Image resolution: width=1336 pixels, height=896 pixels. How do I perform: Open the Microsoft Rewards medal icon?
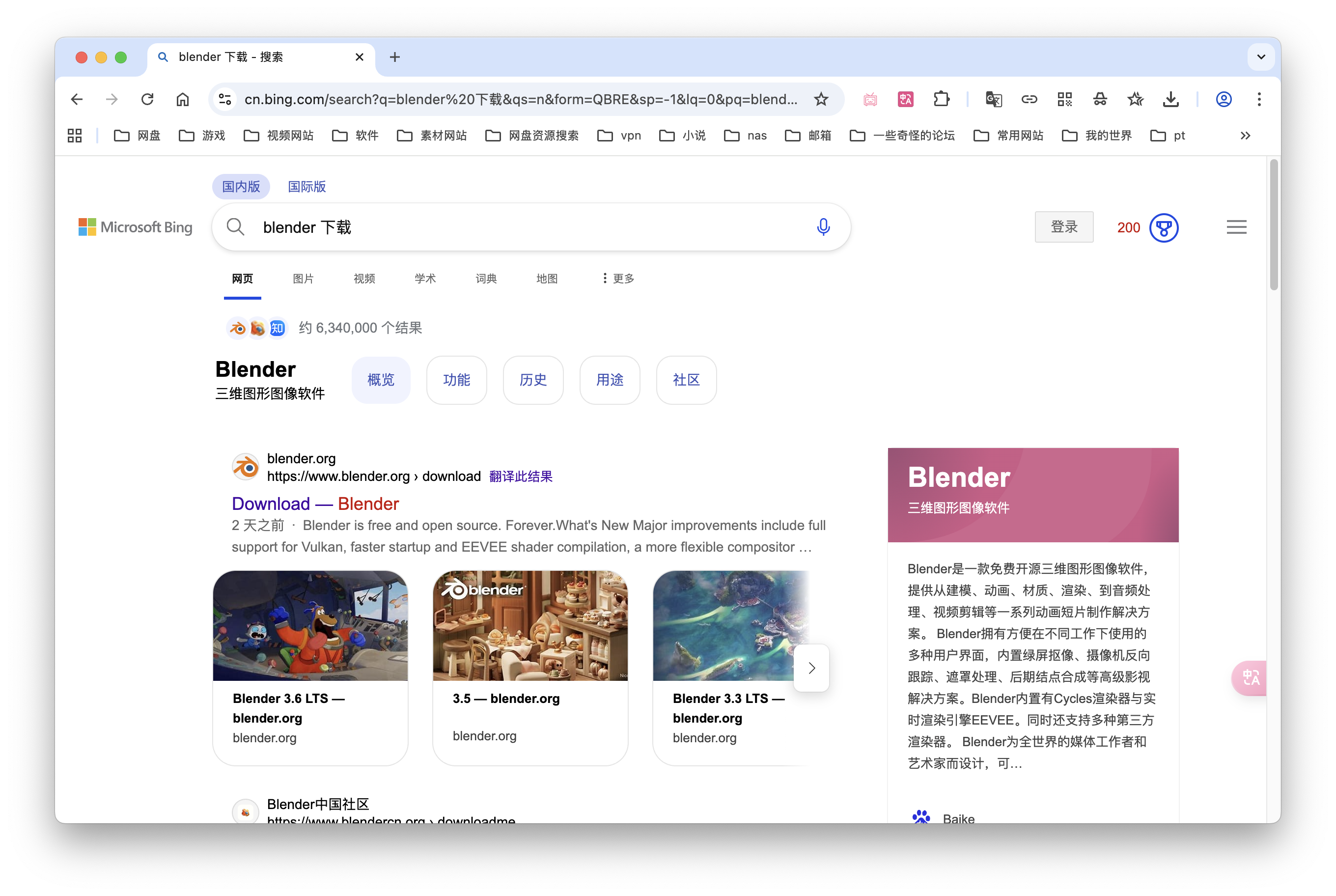tap(1164, 227)
